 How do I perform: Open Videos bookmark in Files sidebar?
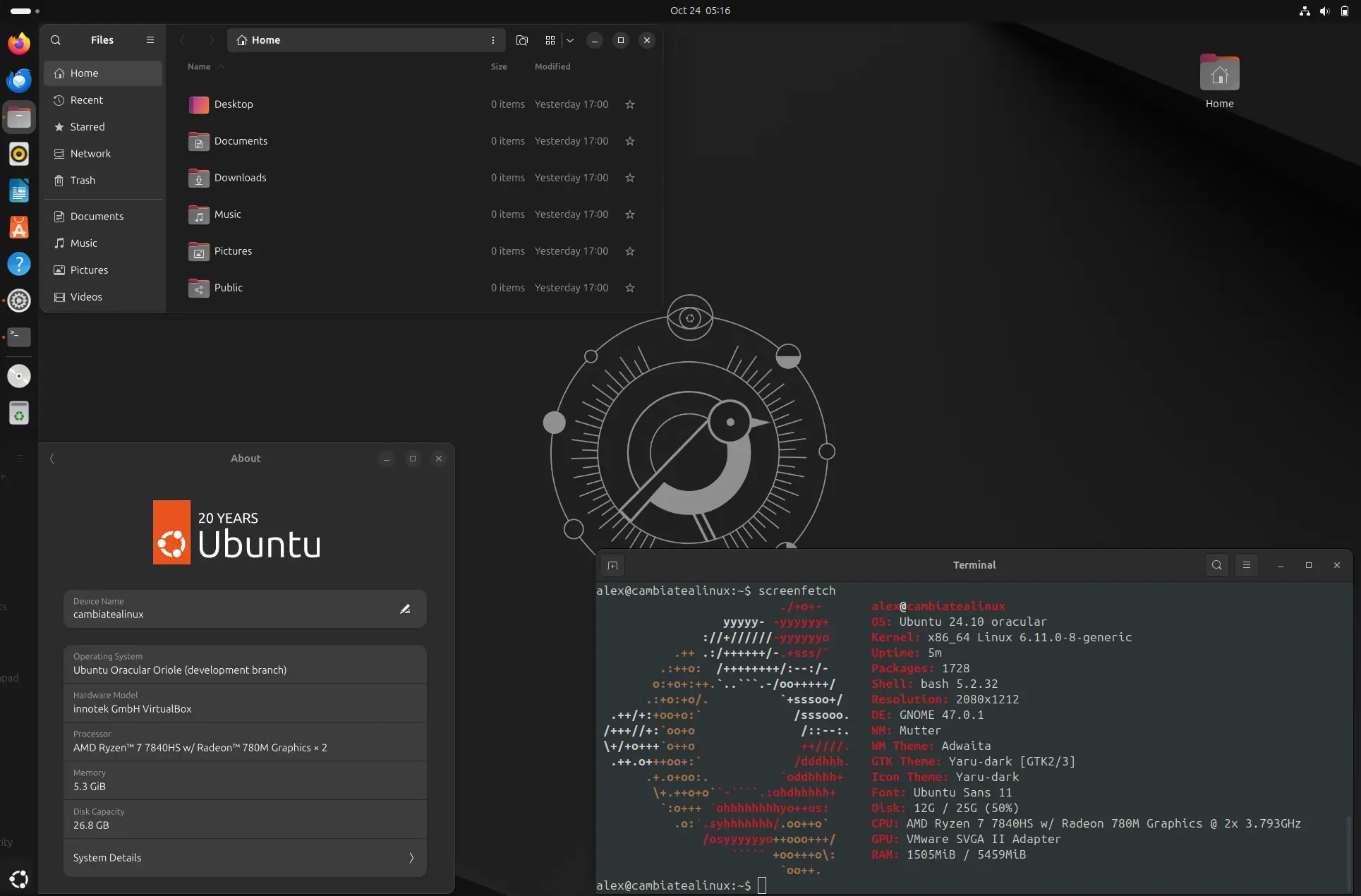point(103,297)
